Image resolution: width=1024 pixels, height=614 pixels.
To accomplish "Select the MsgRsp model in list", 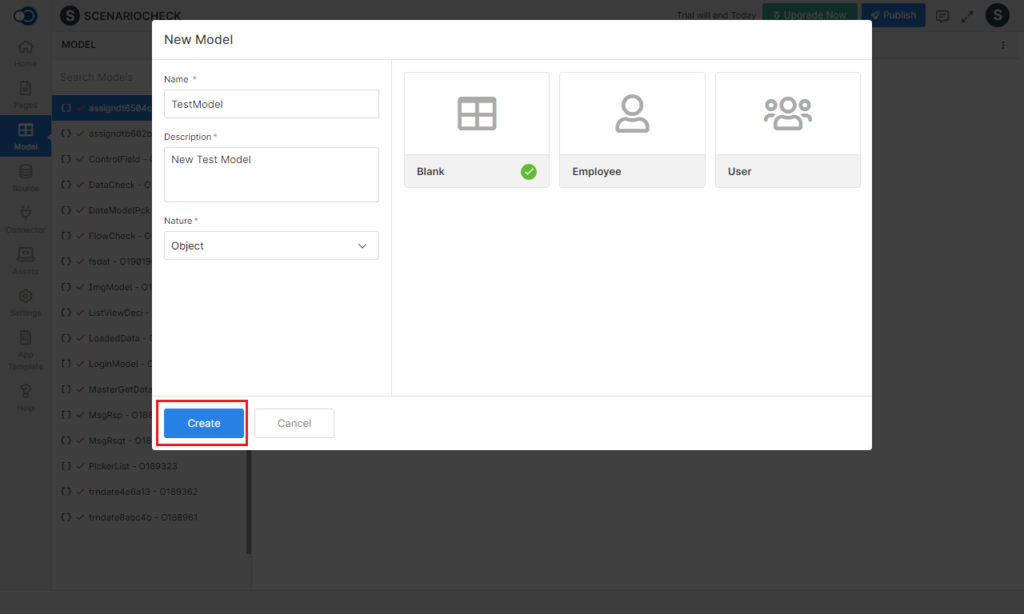I will [x=103, y=415].
